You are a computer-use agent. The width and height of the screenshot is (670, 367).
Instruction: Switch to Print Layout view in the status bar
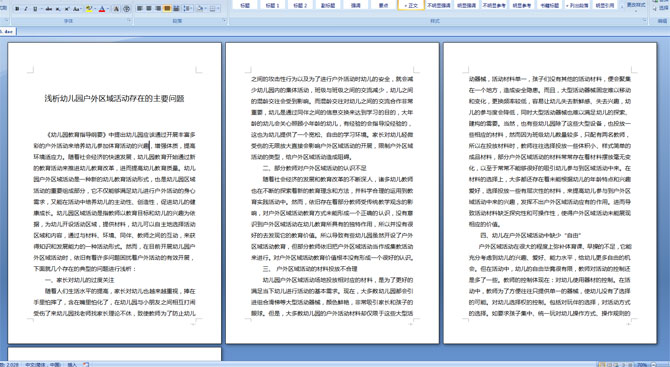point(602,365)
